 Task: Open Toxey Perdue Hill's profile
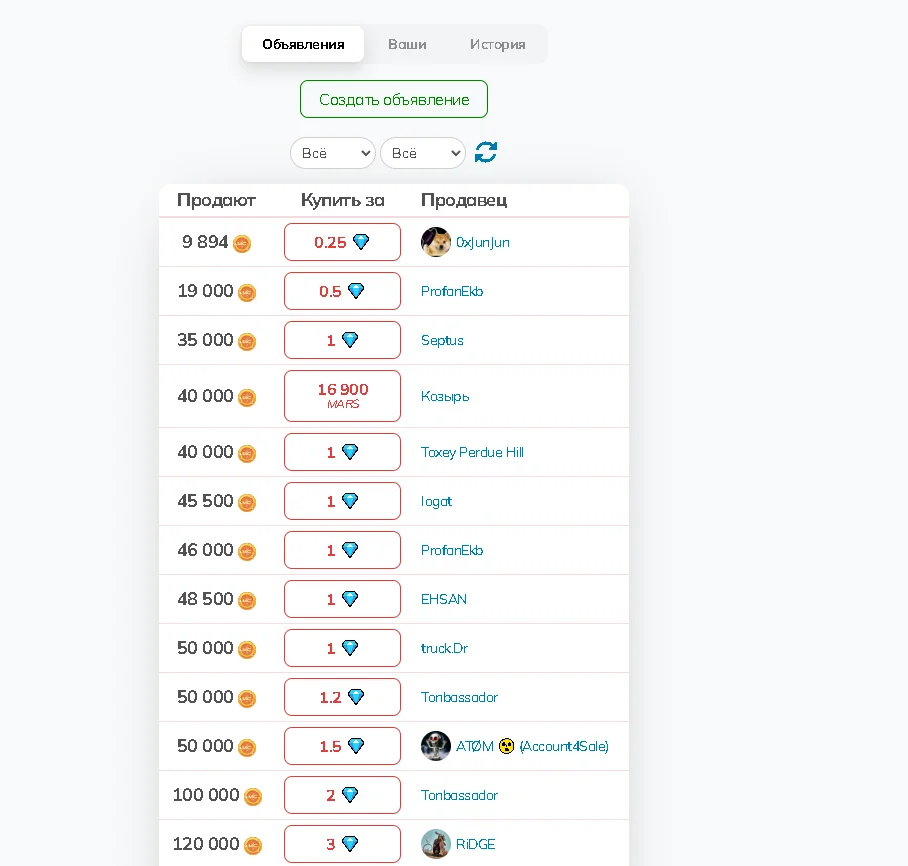(x=472, y=452)
